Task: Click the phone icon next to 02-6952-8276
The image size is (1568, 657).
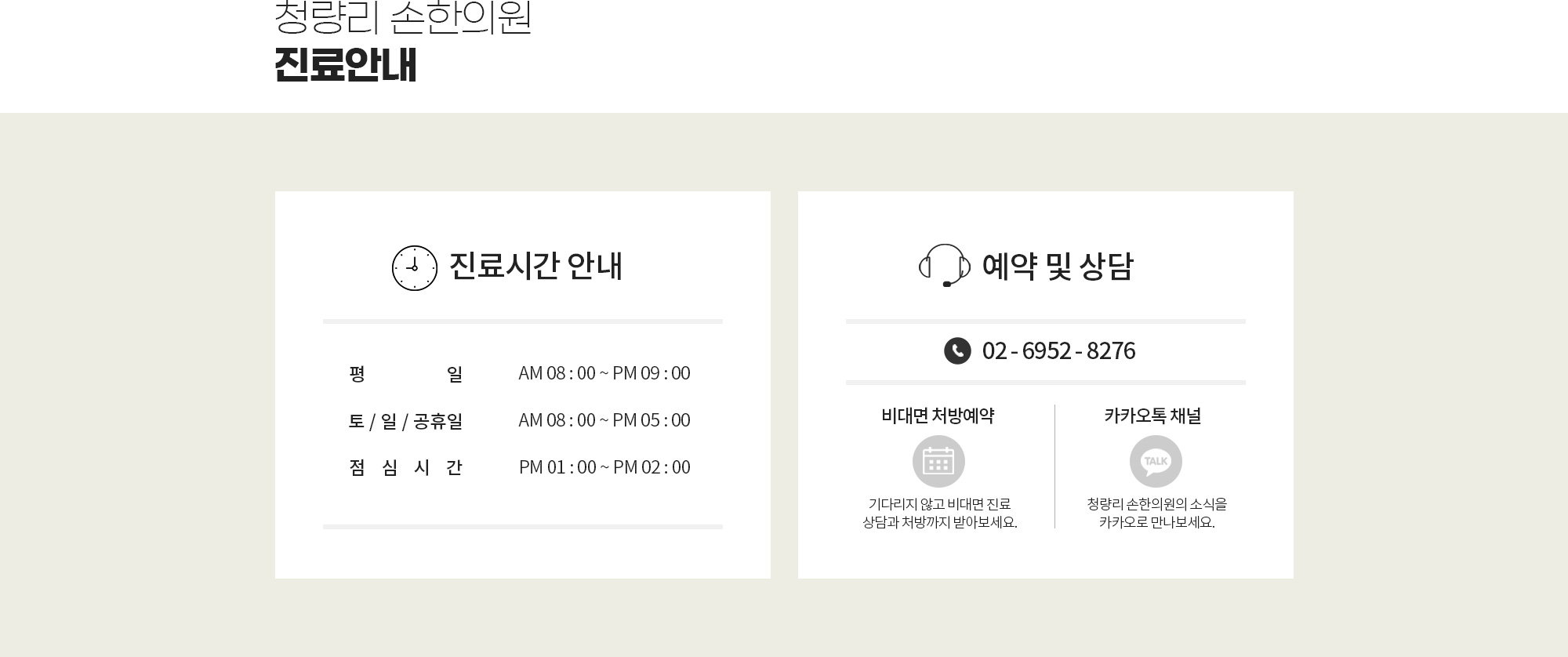Action: point(957,350)
